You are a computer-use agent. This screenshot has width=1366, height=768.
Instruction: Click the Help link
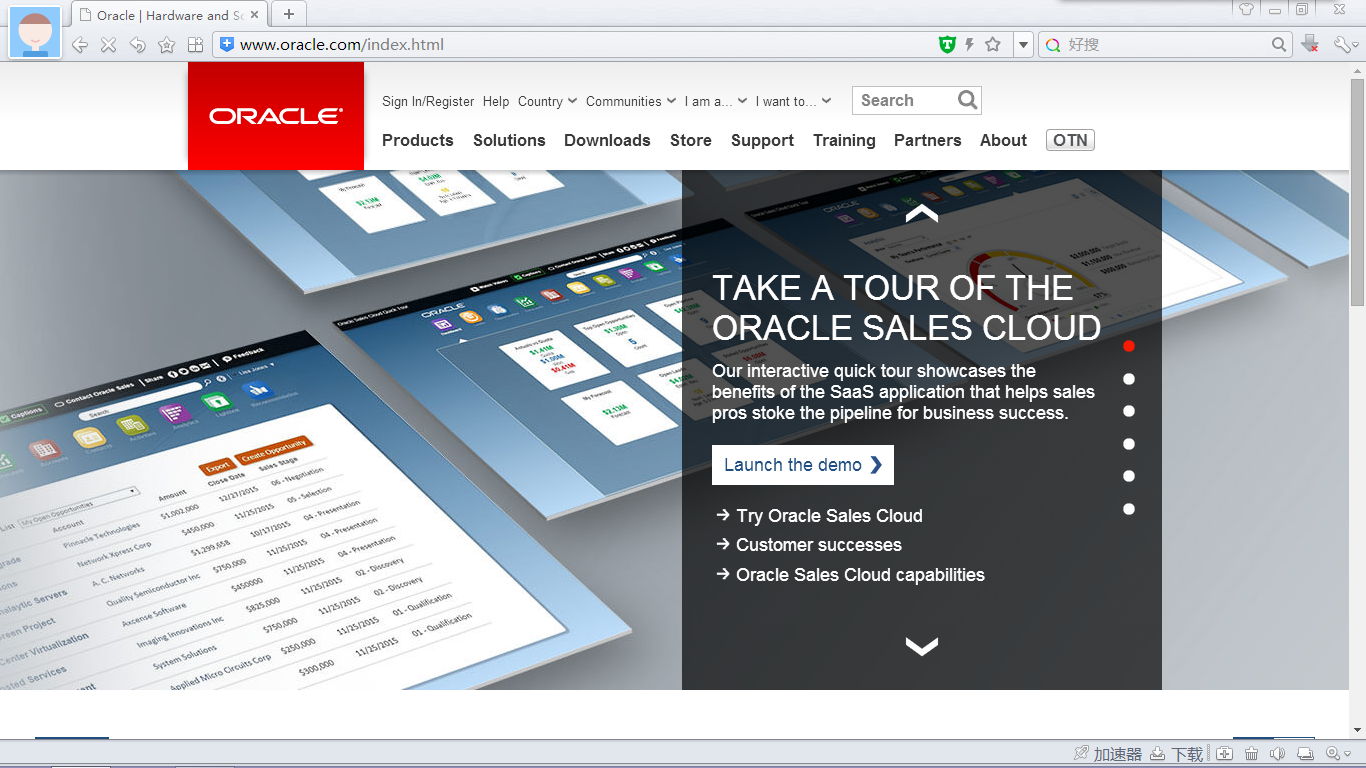[x=496, y=101]
